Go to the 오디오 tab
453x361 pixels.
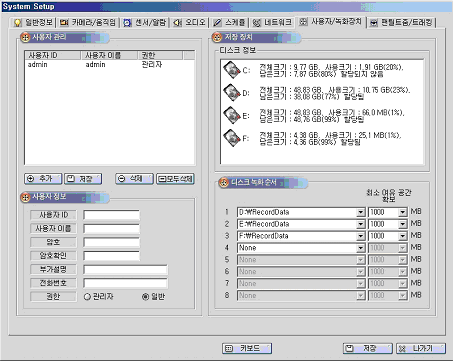tap(189, 23)
